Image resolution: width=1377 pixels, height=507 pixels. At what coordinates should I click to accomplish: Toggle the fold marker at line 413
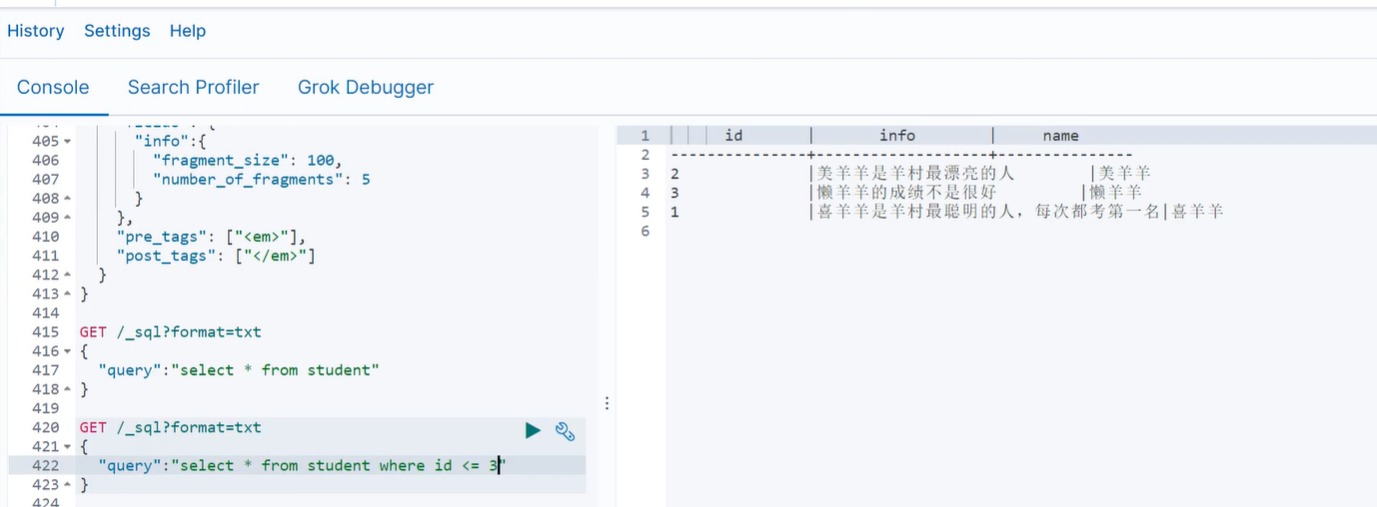pyautogui.click(x=67, y=294)
